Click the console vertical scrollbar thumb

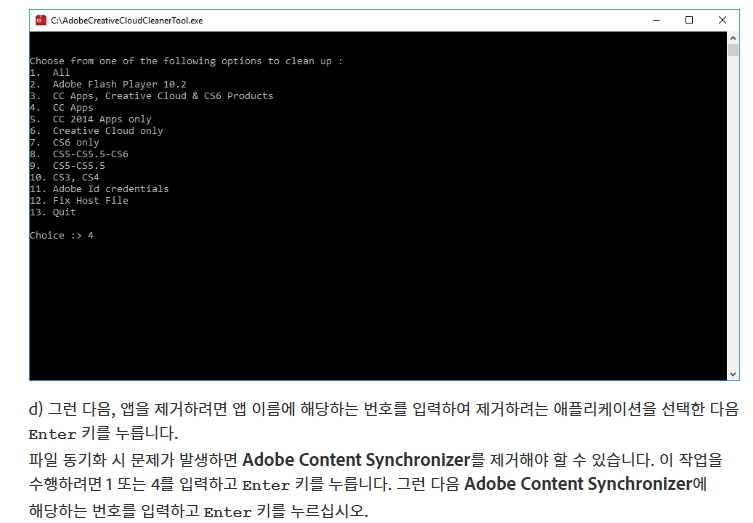[x=733, y=50]
